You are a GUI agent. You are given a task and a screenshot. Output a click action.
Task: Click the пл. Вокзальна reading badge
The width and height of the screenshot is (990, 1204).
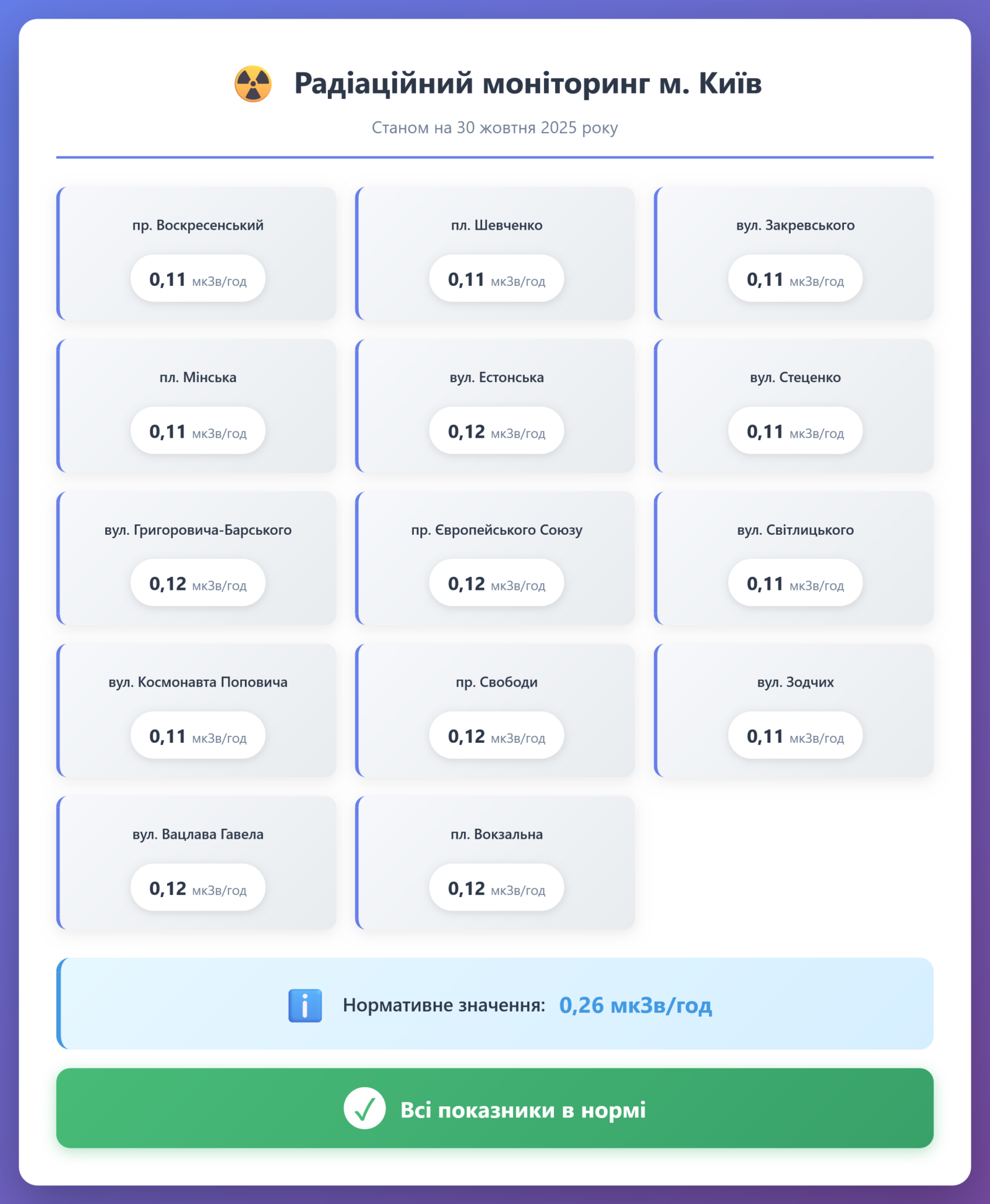coord(496,888)
